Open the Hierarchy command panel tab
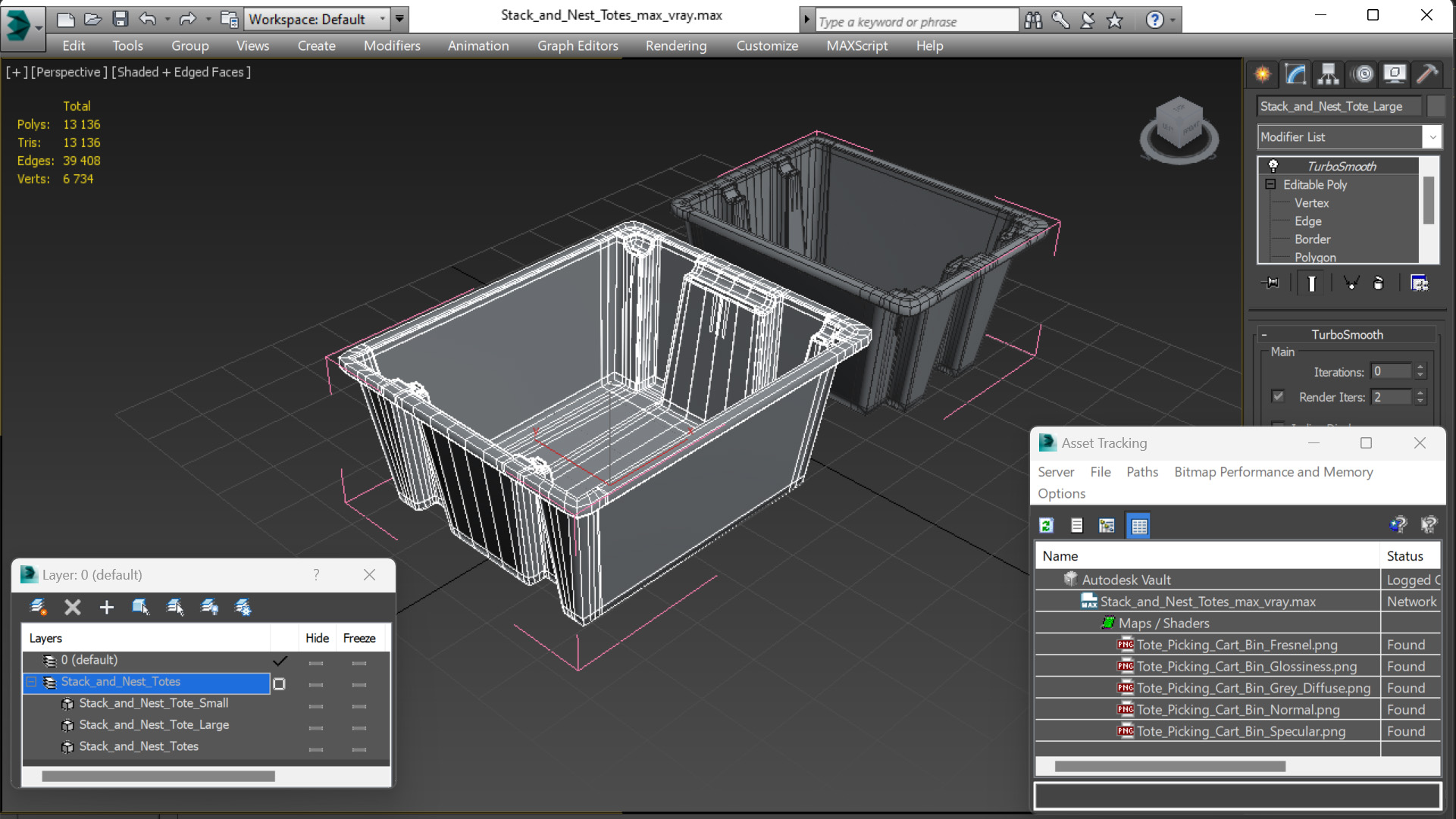 (1328, 73)
